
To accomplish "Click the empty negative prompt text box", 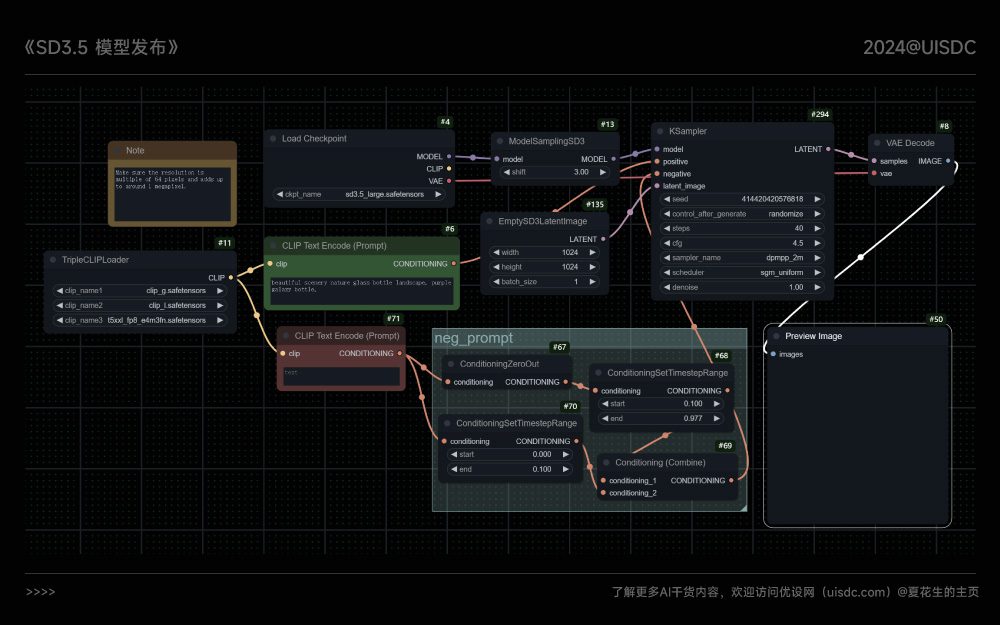I will coord(341,376).
